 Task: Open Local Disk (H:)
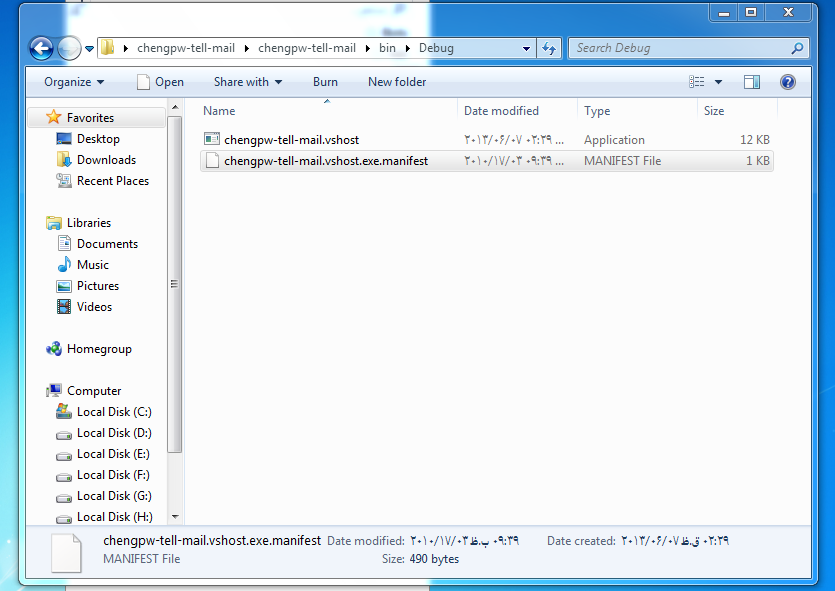pos(115,517)
